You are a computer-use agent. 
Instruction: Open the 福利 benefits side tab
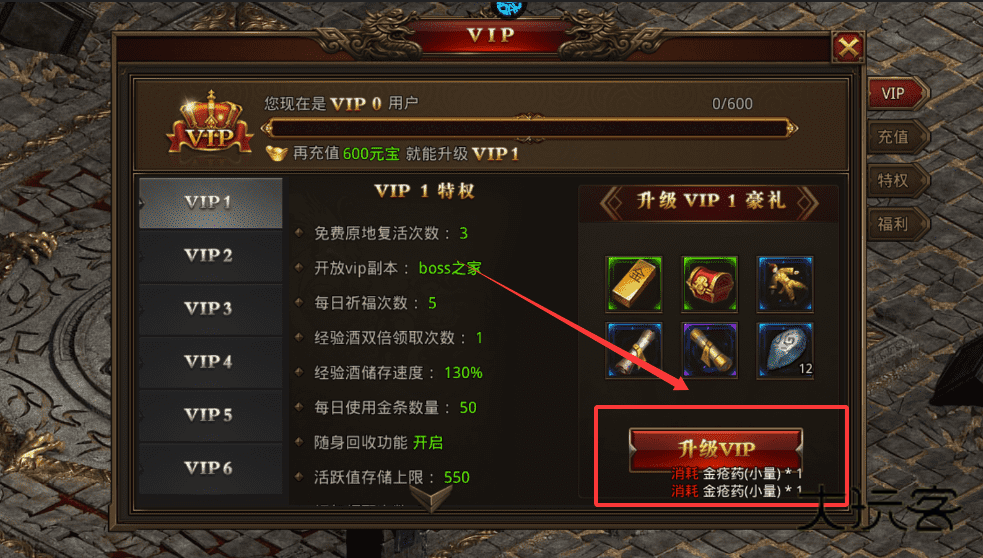click(897, 224)
